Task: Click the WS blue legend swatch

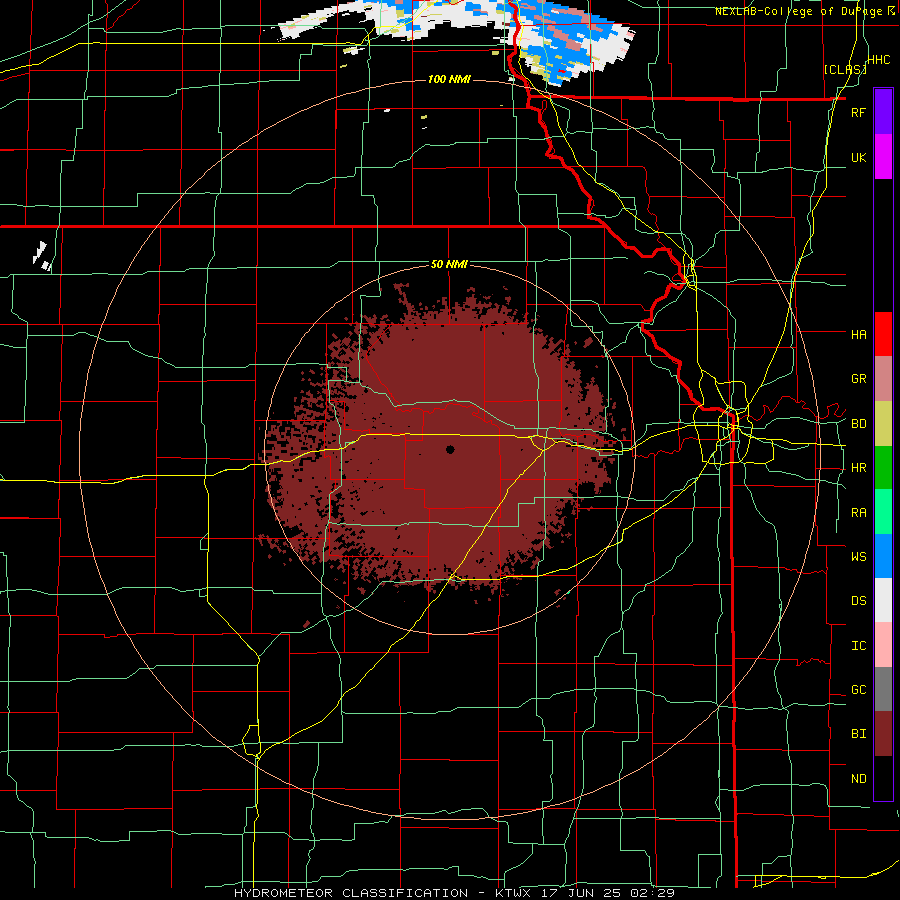Action: tap(883, 556)
